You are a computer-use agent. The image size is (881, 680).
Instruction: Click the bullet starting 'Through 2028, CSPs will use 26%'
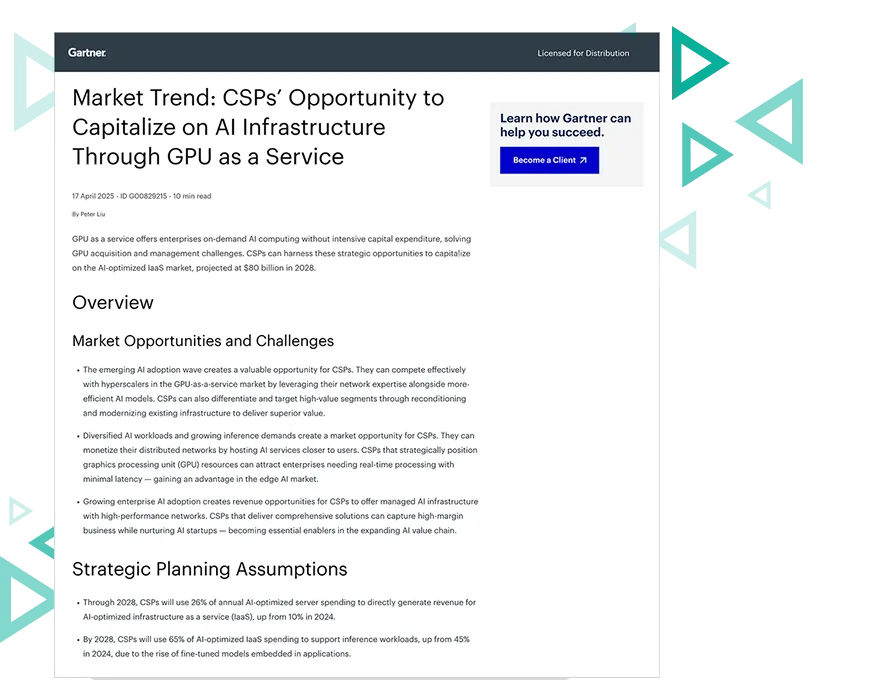click(276, 610)
